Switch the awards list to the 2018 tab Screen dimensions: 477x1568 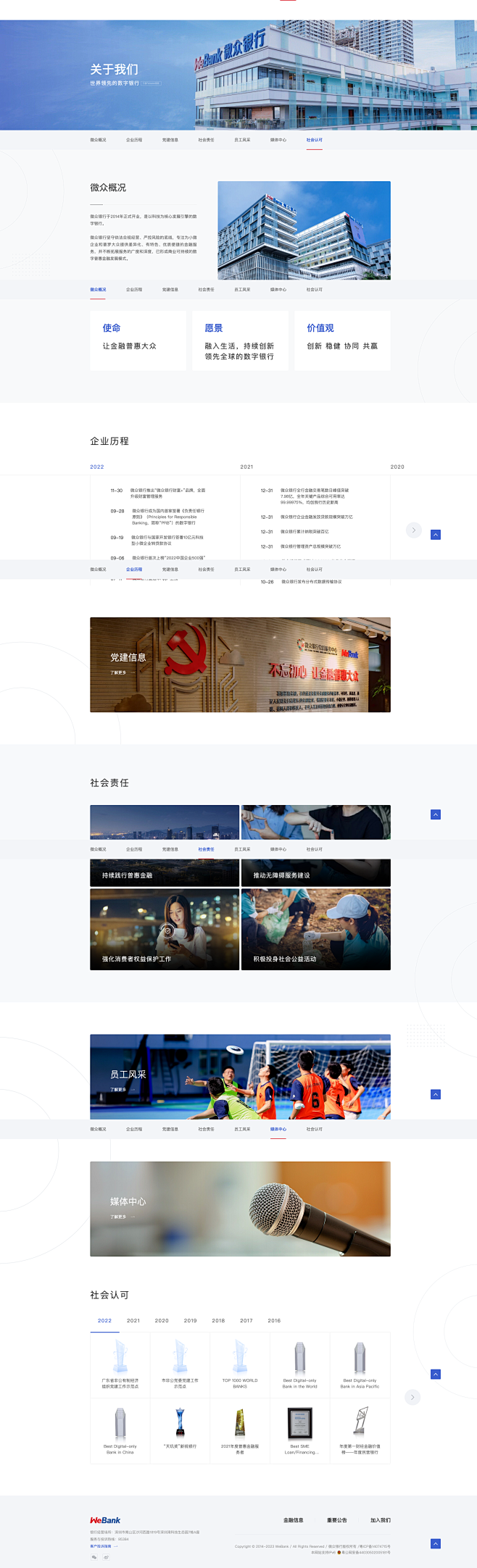point(218,1320)
